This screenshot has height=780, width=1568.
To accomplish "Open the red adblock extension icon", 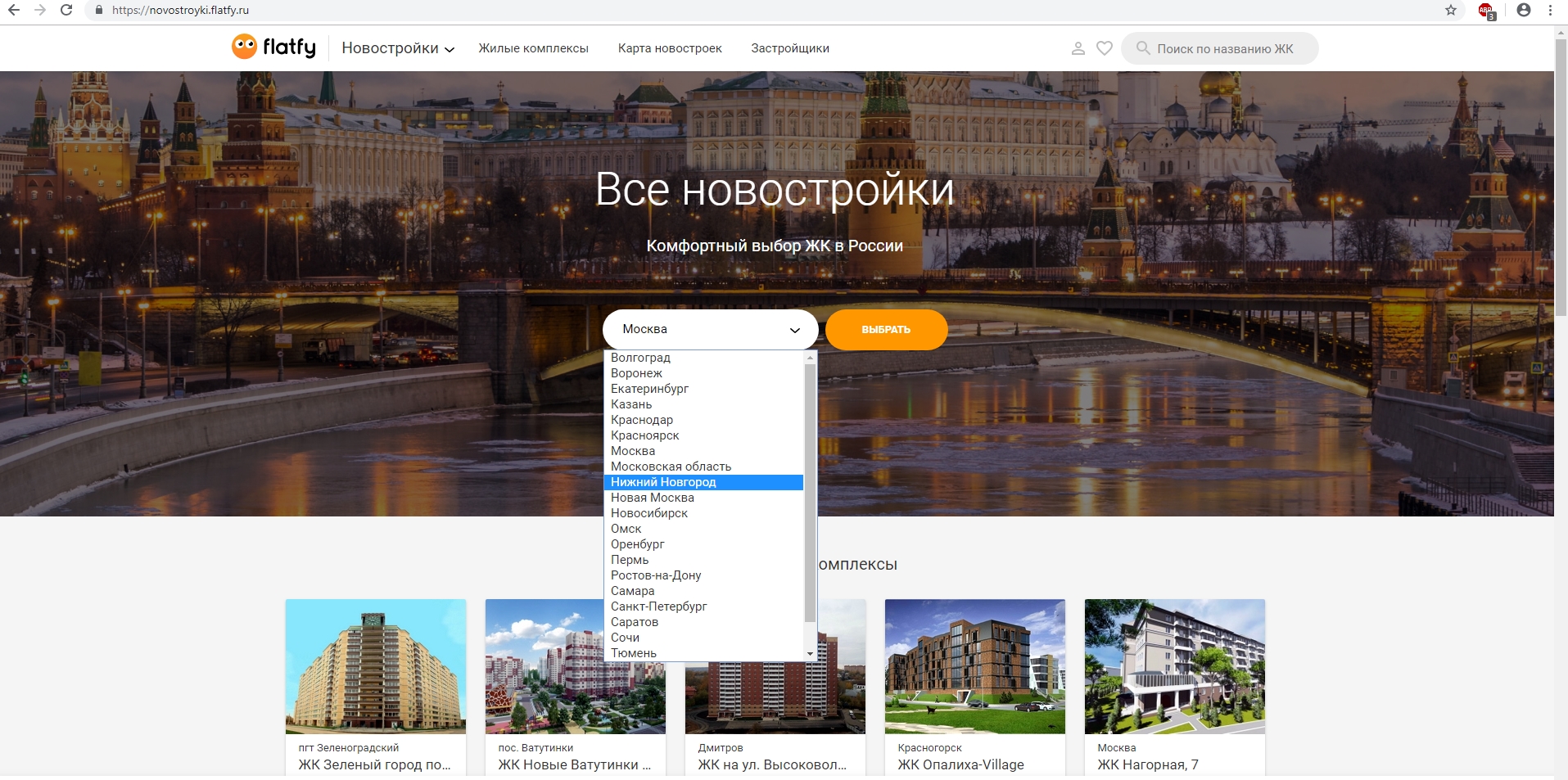I will 1486,11.
